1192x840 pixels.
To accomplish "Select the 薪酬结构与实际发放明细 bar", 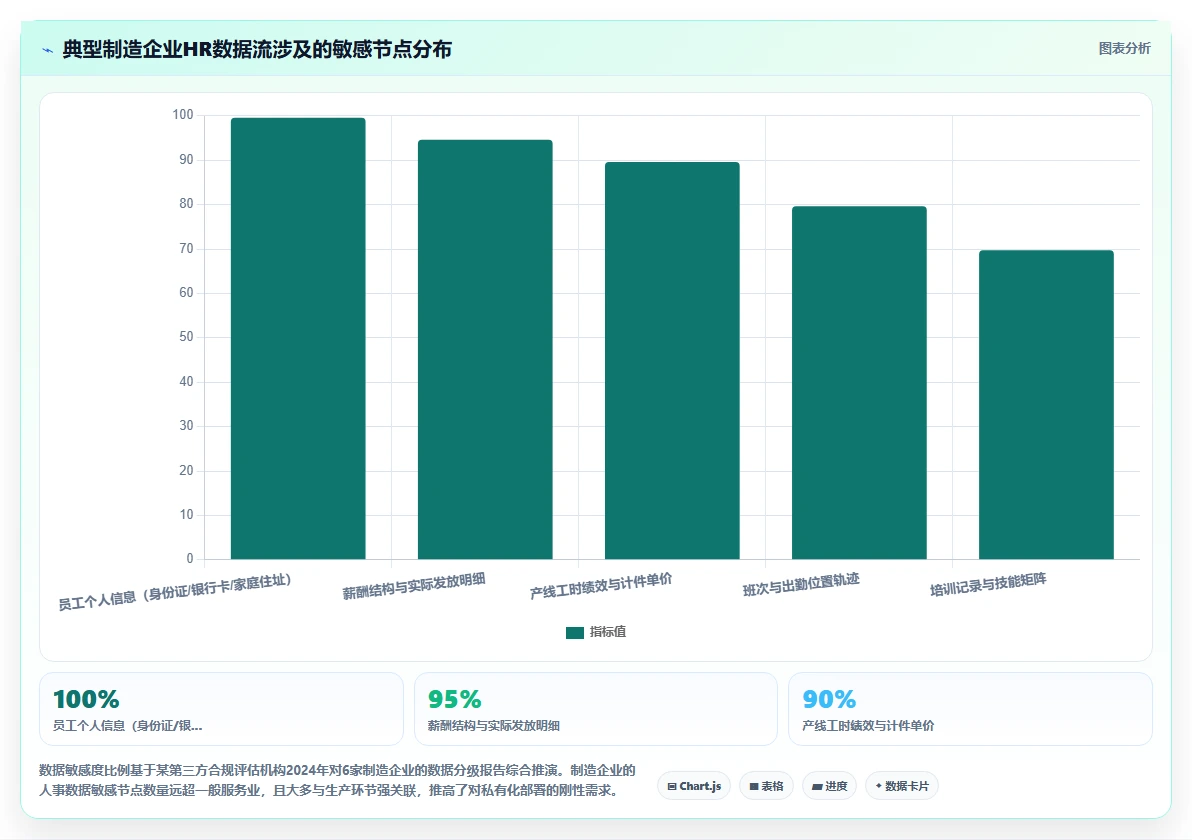I will (x=485, y=350).
